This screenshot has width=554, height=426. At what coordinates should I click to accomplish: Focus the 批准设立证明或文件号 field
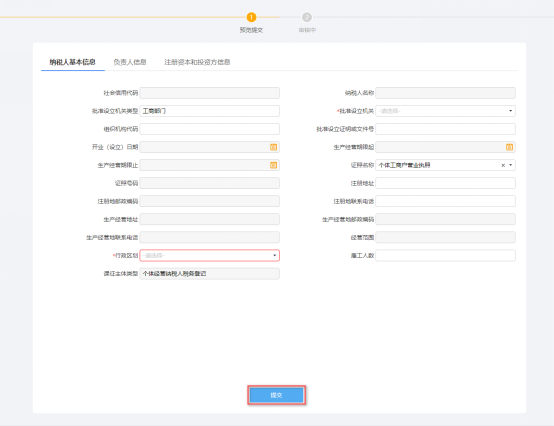click(445, 129)
